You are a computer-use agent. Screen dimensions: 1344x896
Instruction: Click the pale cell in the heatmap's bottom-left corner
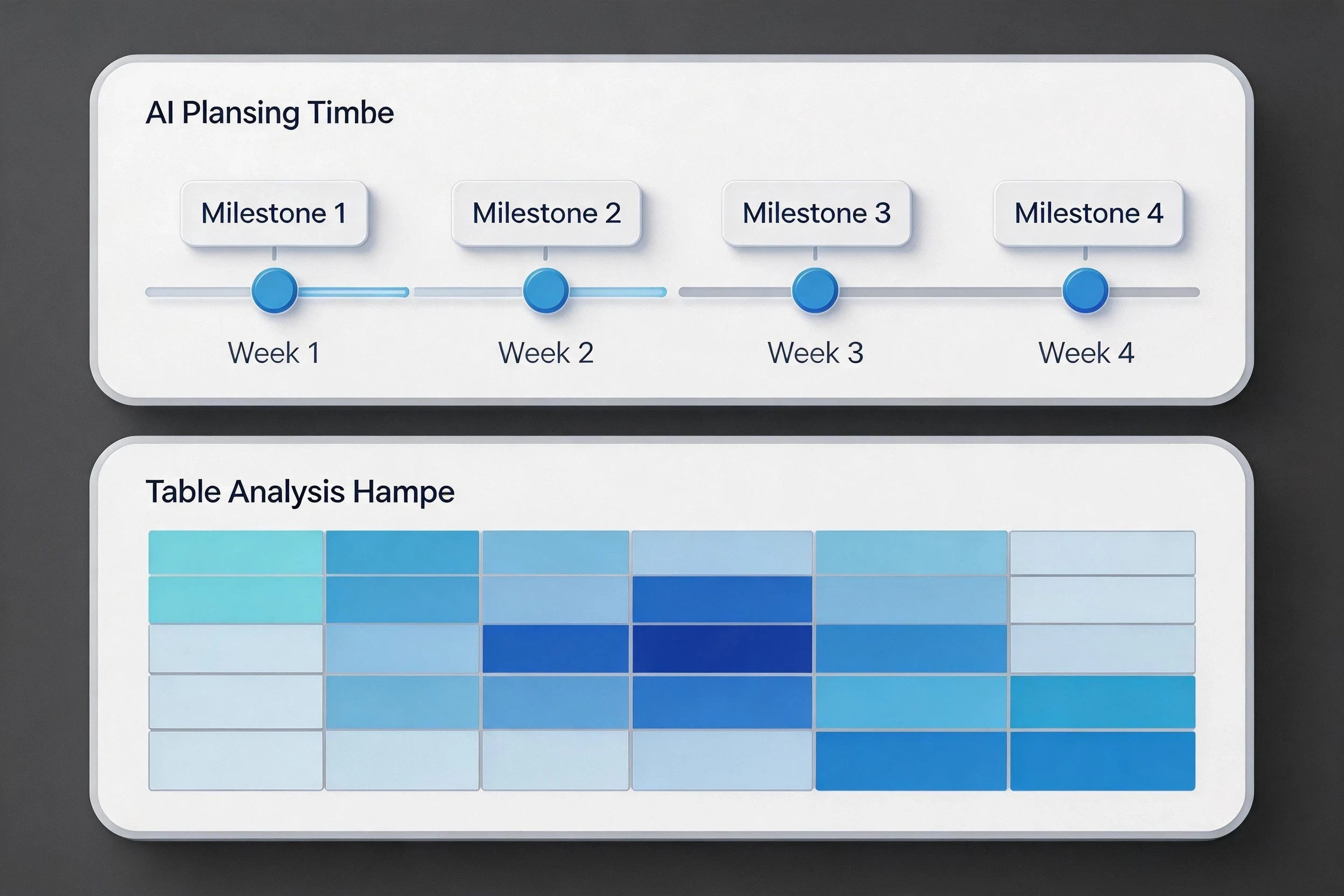[236, 761]
